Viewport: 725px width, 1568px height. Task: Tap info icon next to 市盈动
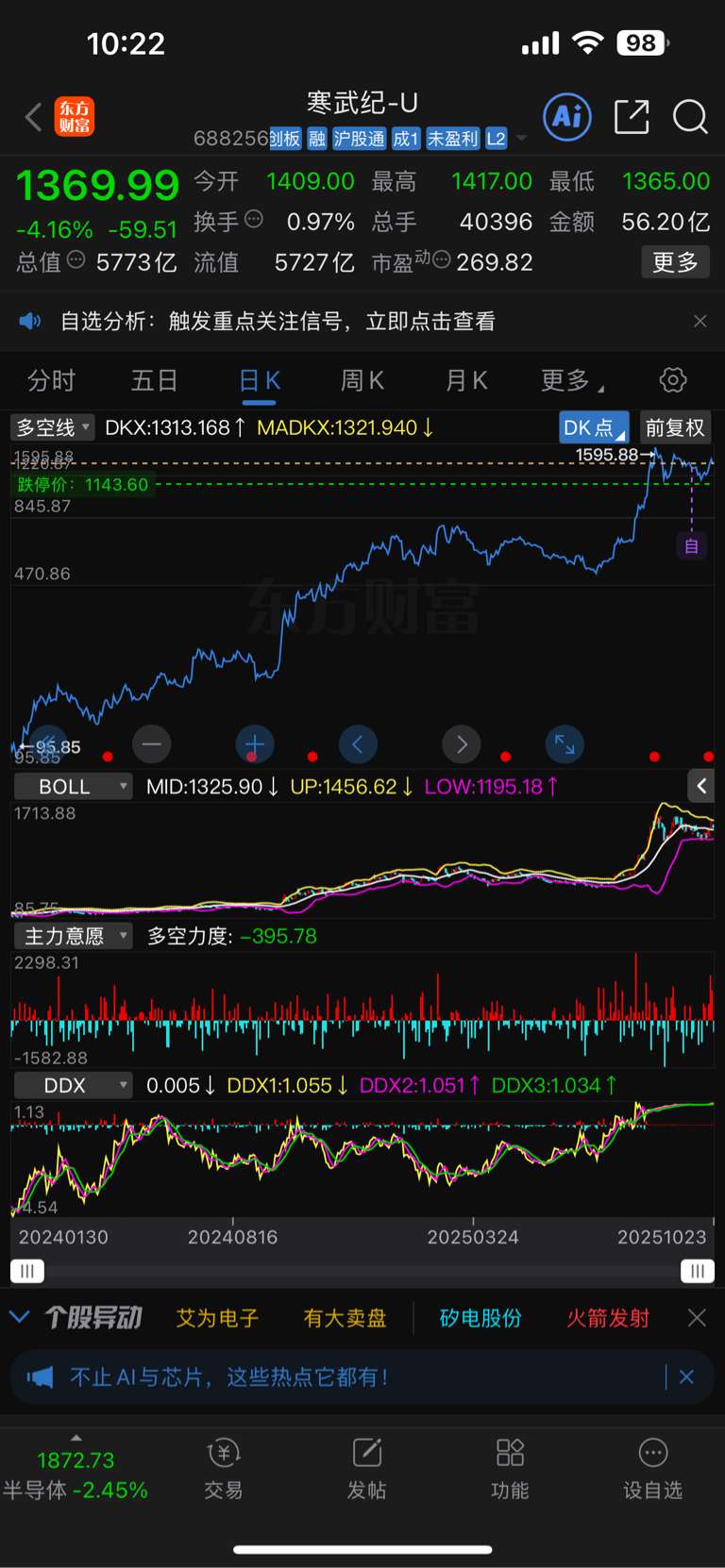(441, 259)
